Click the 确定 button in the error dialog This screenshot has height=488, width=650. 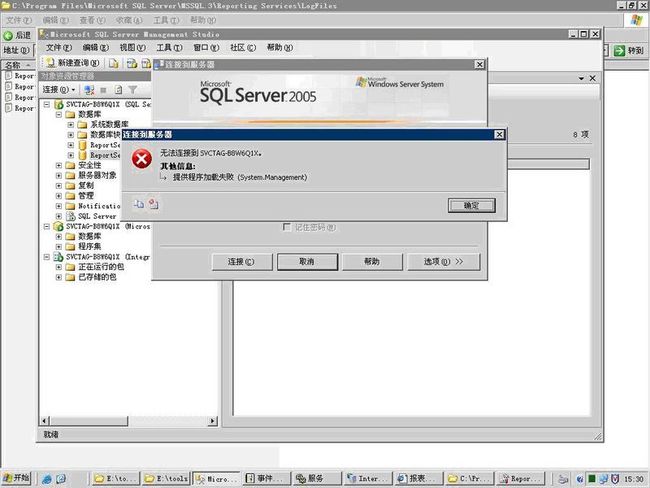tap(471, 205)
